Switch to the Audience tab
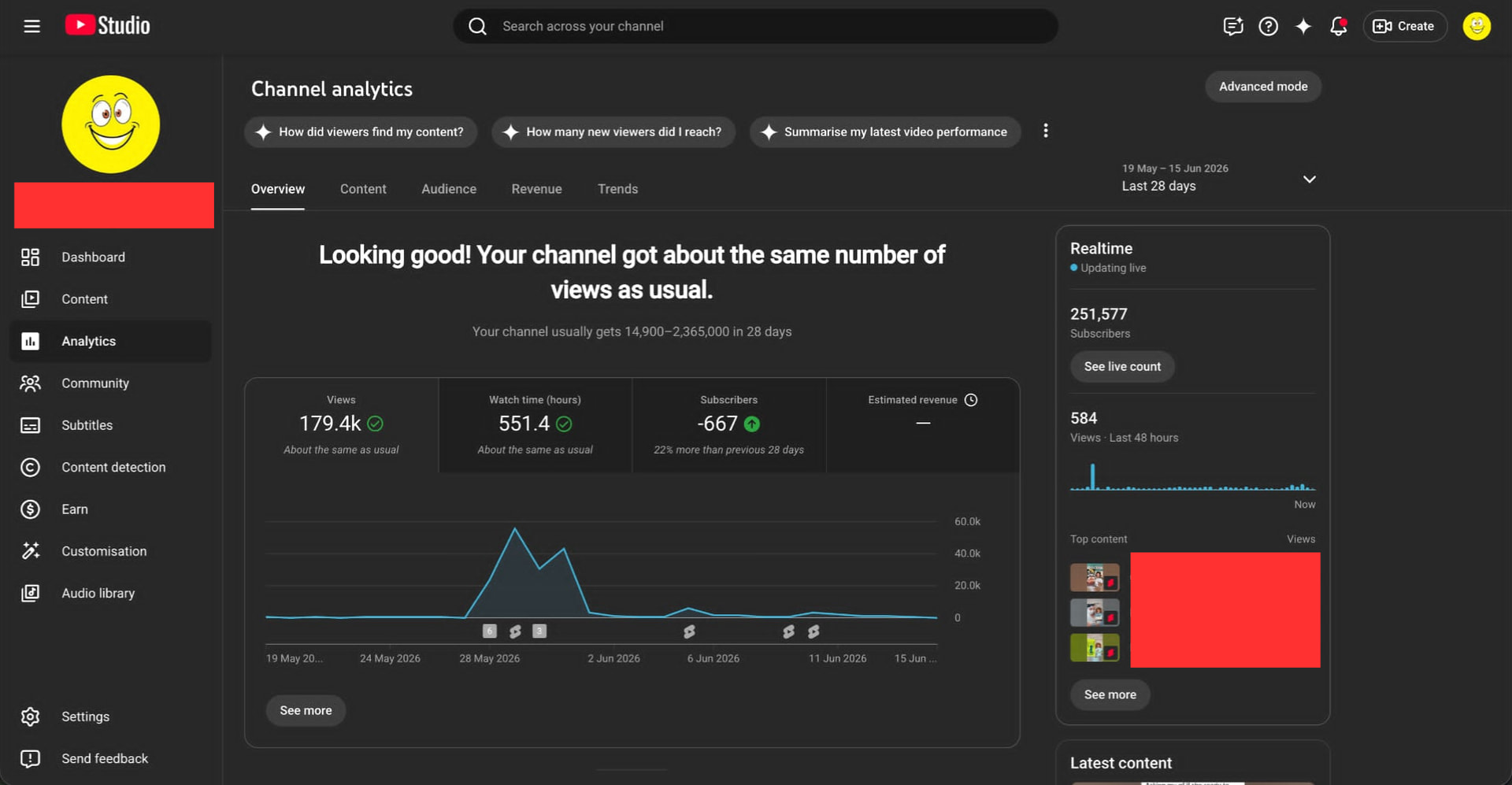 [x=449, y=189]
